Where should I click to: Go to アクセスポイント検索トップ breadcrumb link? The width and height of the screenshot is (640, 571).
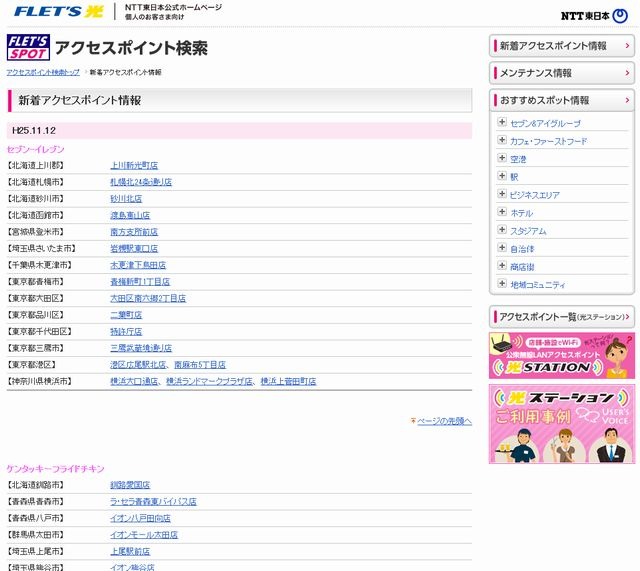coord(43,72)
